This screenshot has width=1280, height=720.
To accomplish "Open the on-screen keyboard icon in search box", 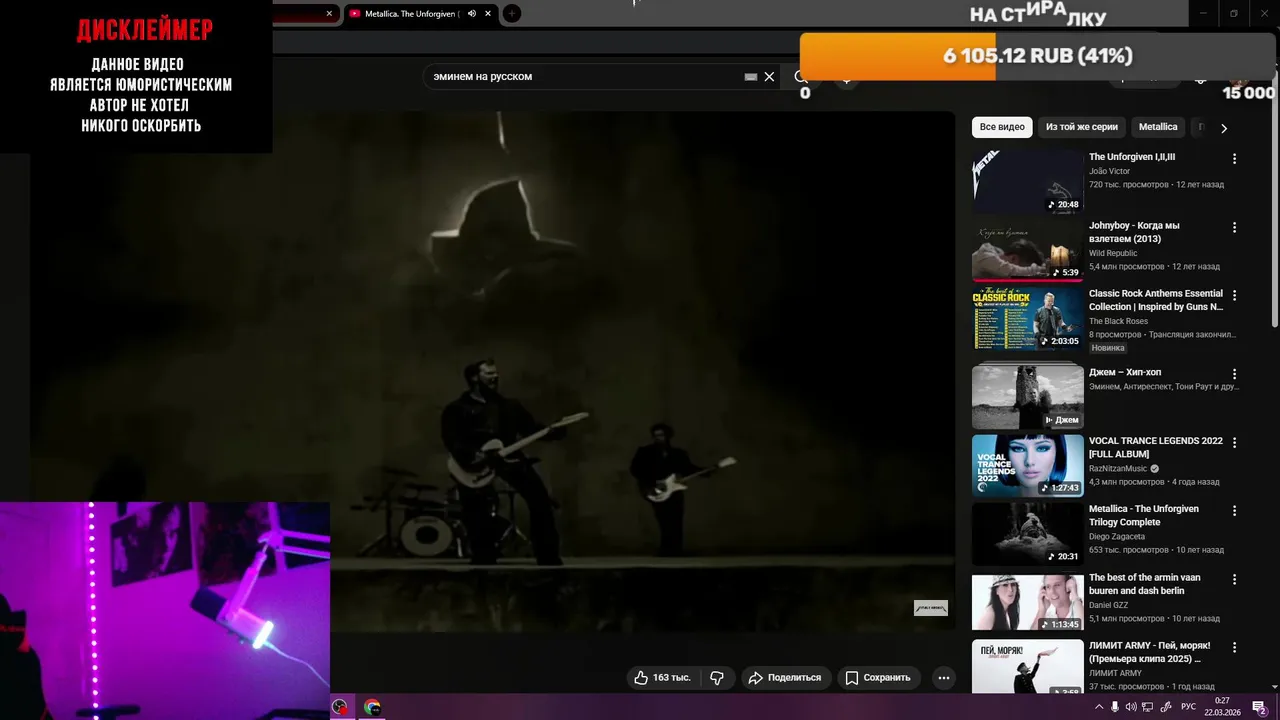I will [751, 76].
